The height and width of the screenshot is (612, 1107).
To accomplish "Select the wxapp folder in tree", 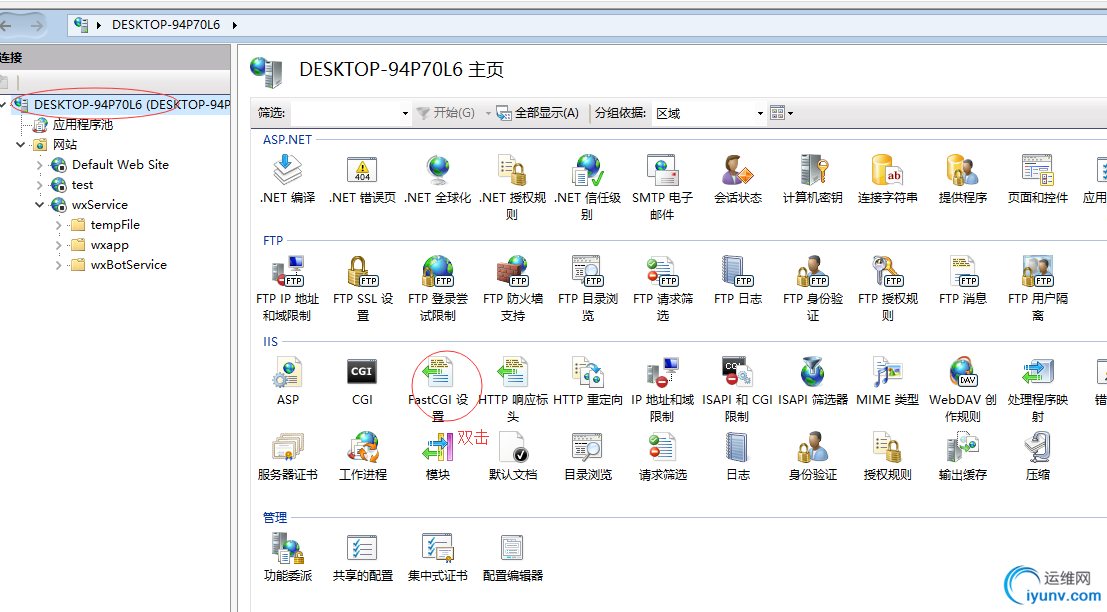I will [x=109, y=245].
